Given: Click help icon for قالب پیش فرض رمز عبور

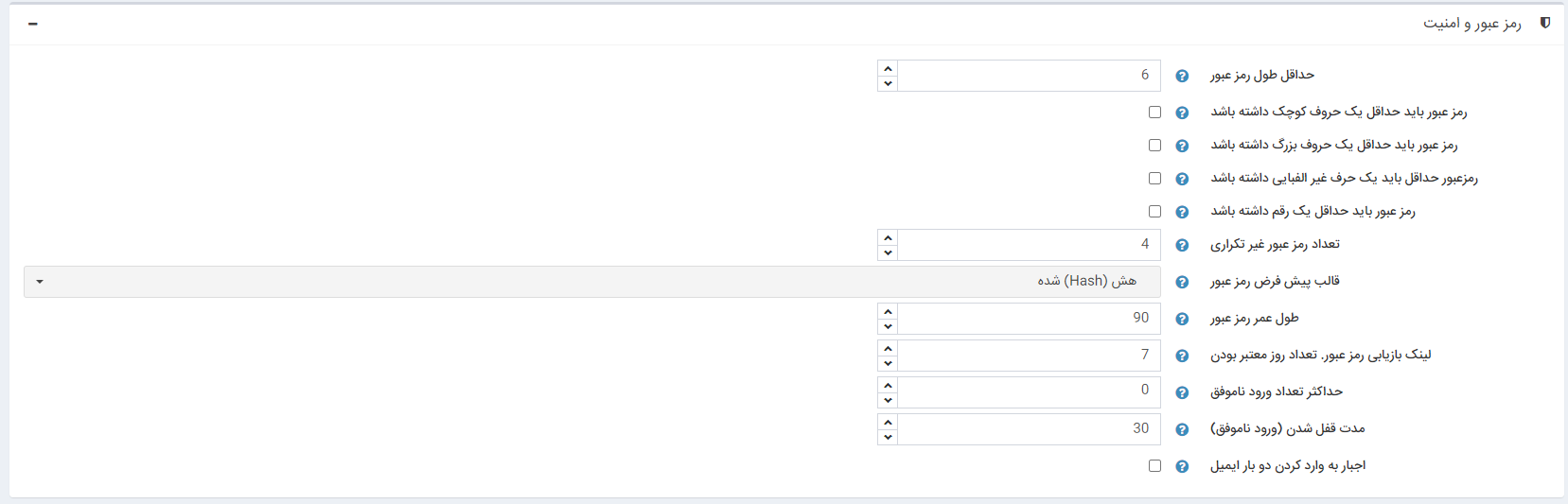Looking at the screenshot, I should click(x=1182, y=282).
